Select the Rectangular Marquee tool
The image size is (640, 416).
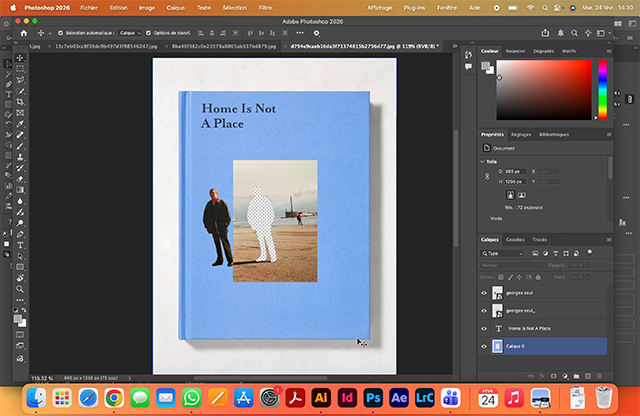pyautogui.click(x=20, y=69)
